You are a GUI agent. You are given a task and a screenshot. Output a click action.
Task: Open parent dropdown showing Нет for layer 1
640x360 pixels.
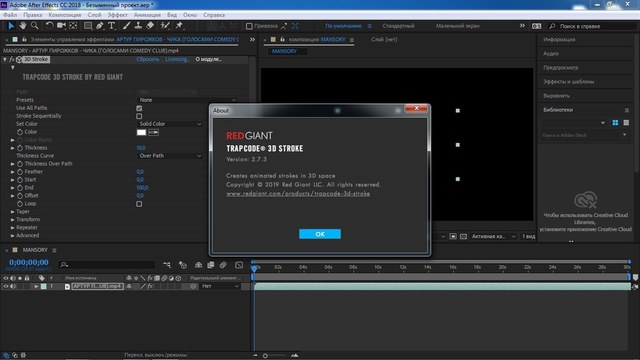(x=220, y=286)
